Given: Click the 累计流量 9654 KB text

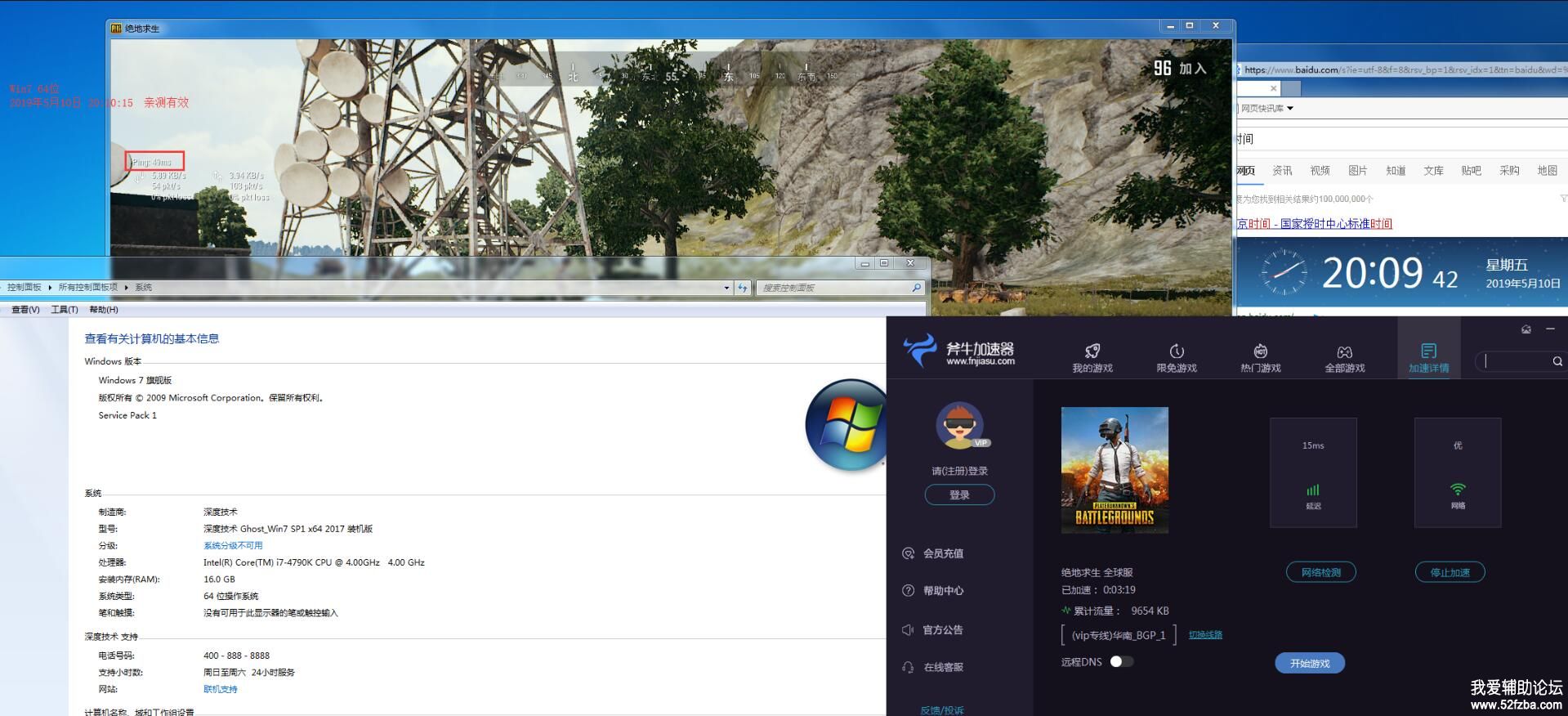Looking at the screenshot, I should [x=1115, y=611].
